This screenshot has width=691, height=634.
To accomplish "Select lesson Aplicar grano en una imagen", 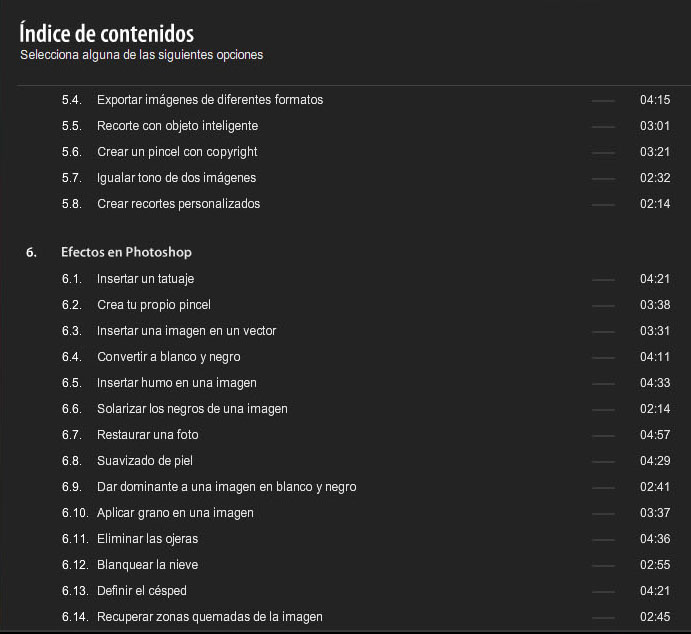I will click(x=175, y=513).
